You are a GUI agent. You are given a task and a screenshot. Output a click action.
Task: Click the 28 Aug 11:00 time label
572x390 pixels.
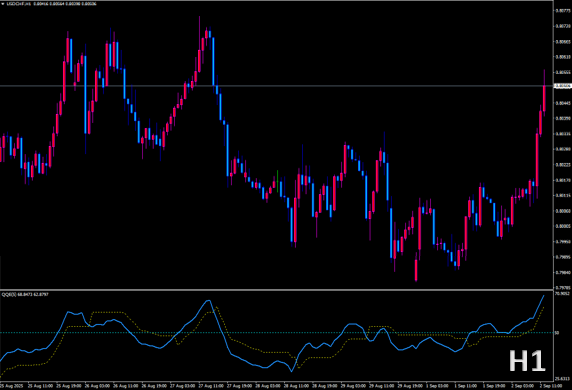(x=296, y=386)
